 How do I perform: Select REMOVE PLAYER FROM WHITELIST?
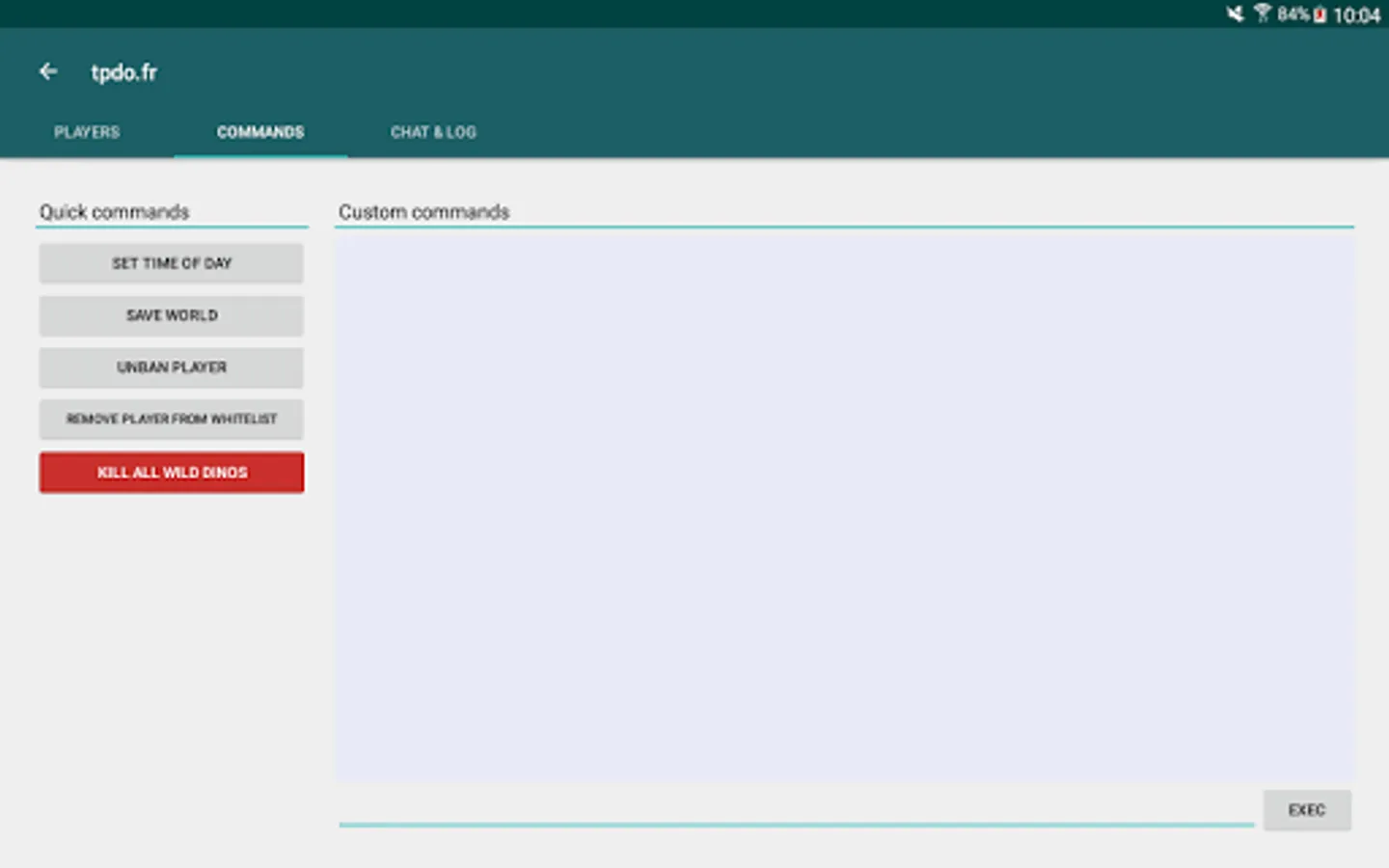pos(171,419)
